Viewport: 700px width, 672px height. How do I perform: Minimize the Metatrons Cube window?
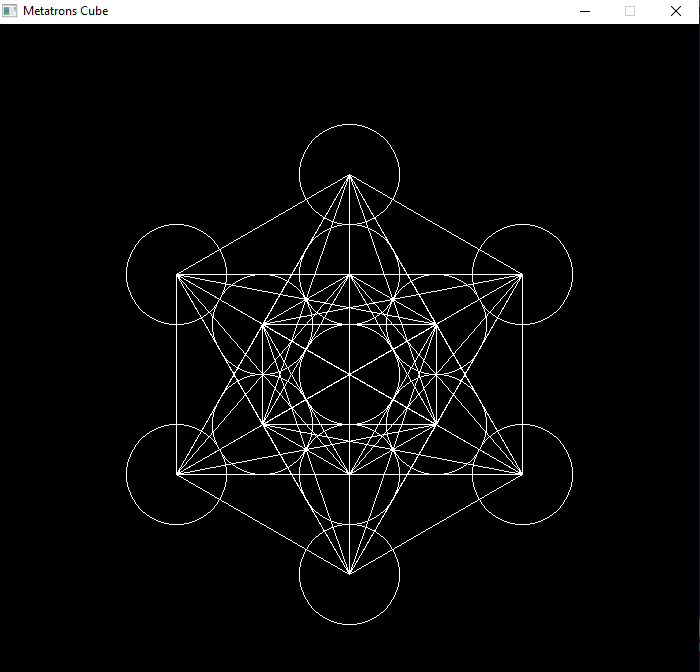pos(585,11)
